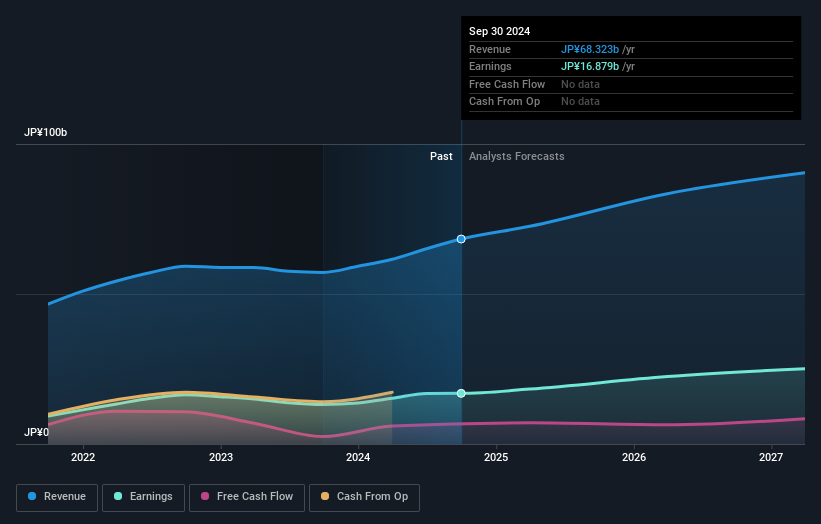Viewport: 821px width, 524px height.
Task: Click the 2024 axis label
Action: [x=358, y=458]
